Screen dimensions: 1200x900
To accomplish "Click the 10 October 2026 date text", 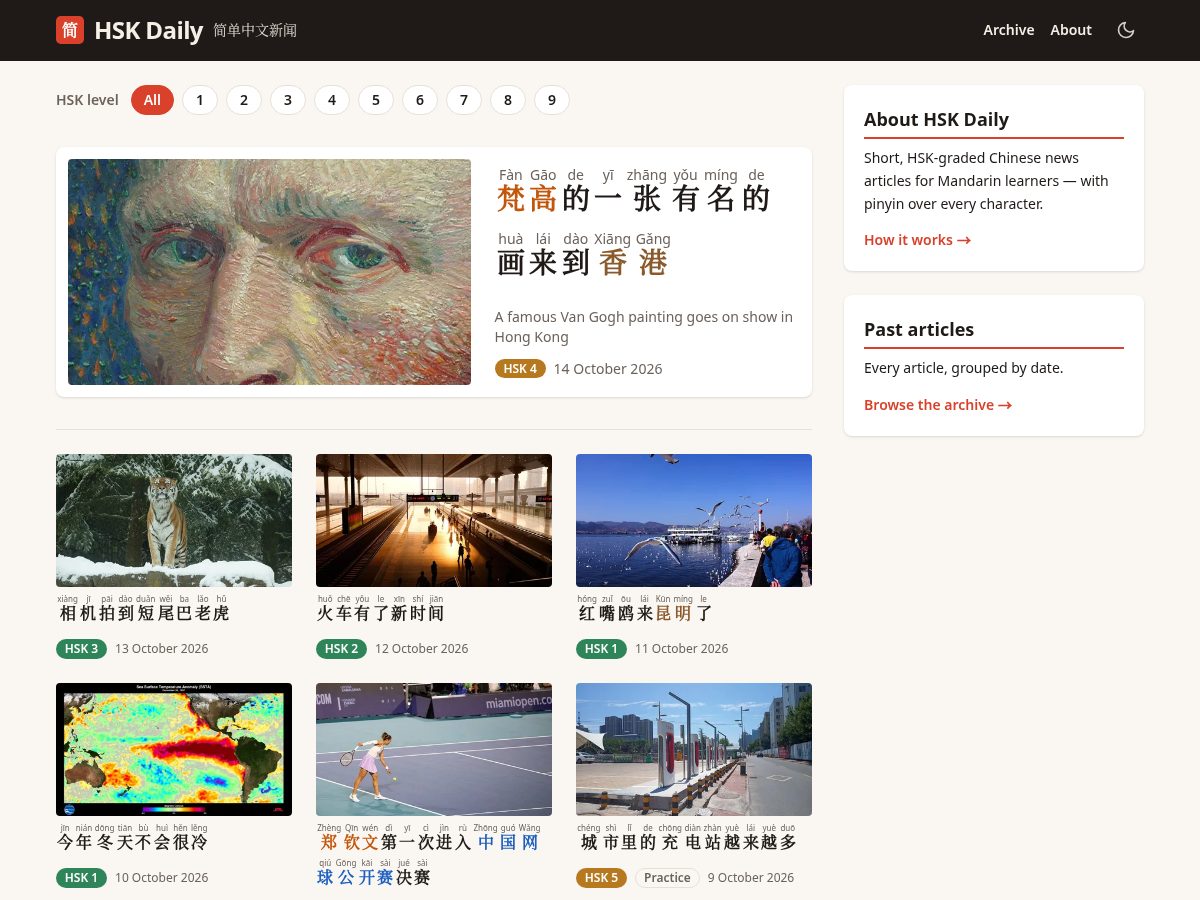I will pos(162,878).
